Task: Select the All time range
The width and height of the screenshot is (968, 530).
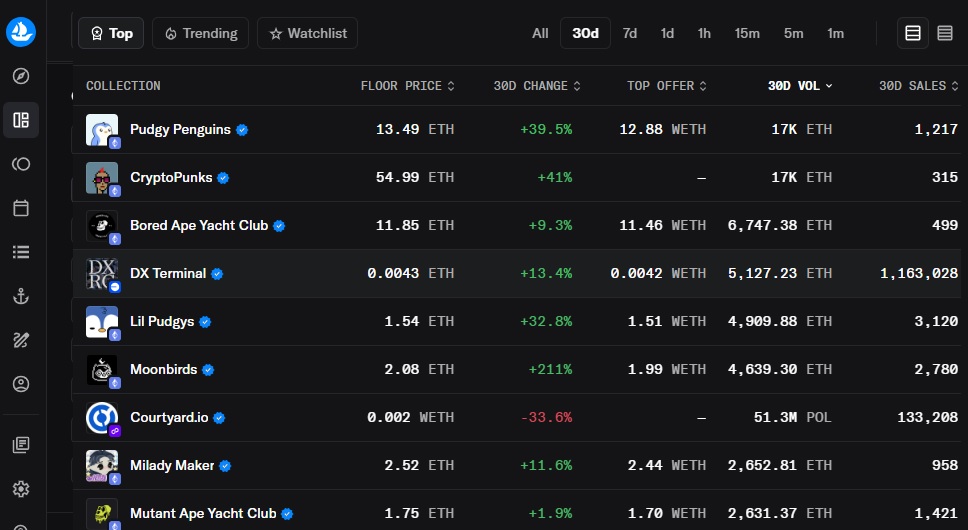Action: point(540,33)
